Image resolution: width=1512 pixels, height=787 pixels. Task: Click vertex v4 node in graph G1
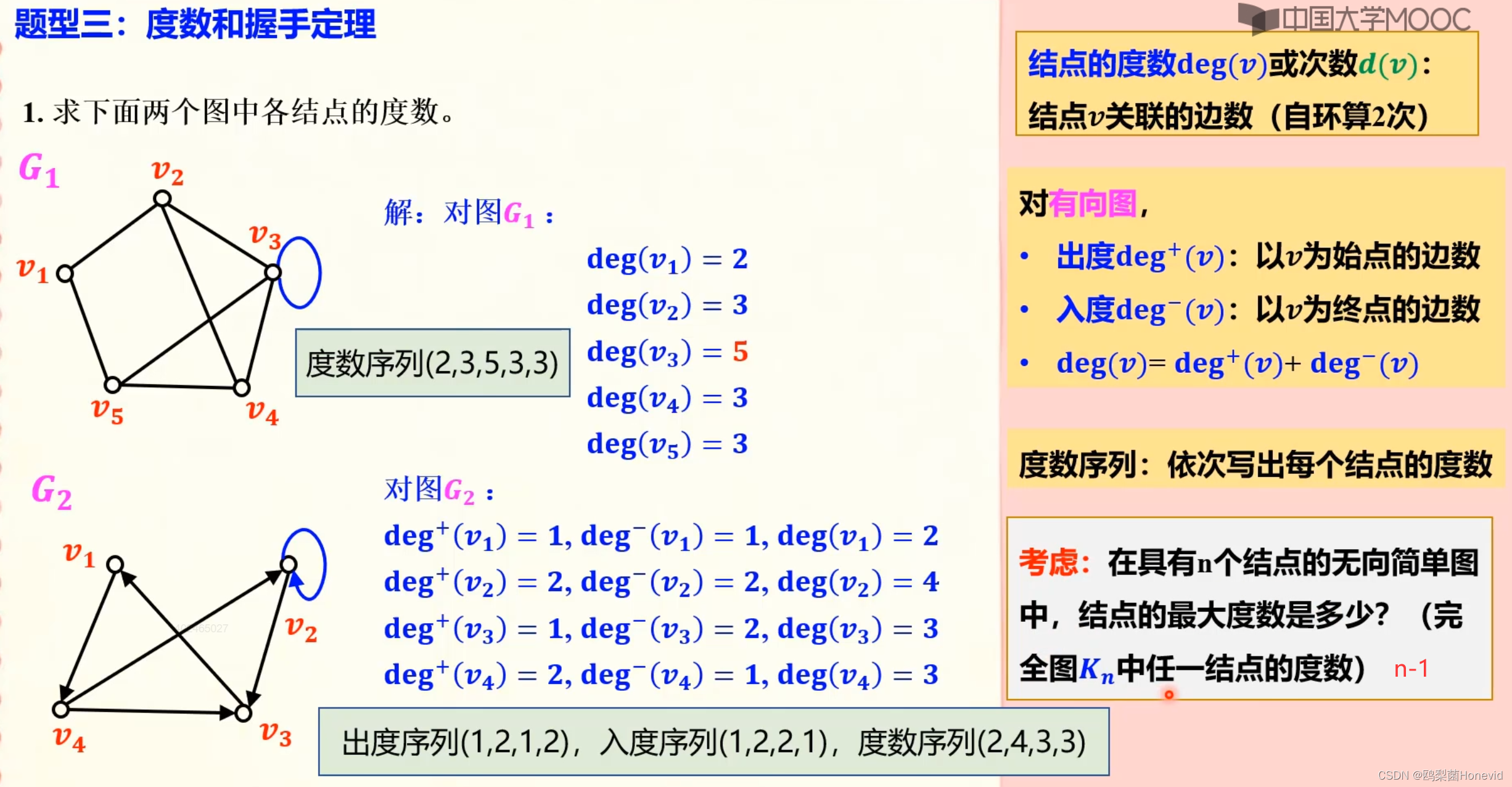tap(242, 388)
